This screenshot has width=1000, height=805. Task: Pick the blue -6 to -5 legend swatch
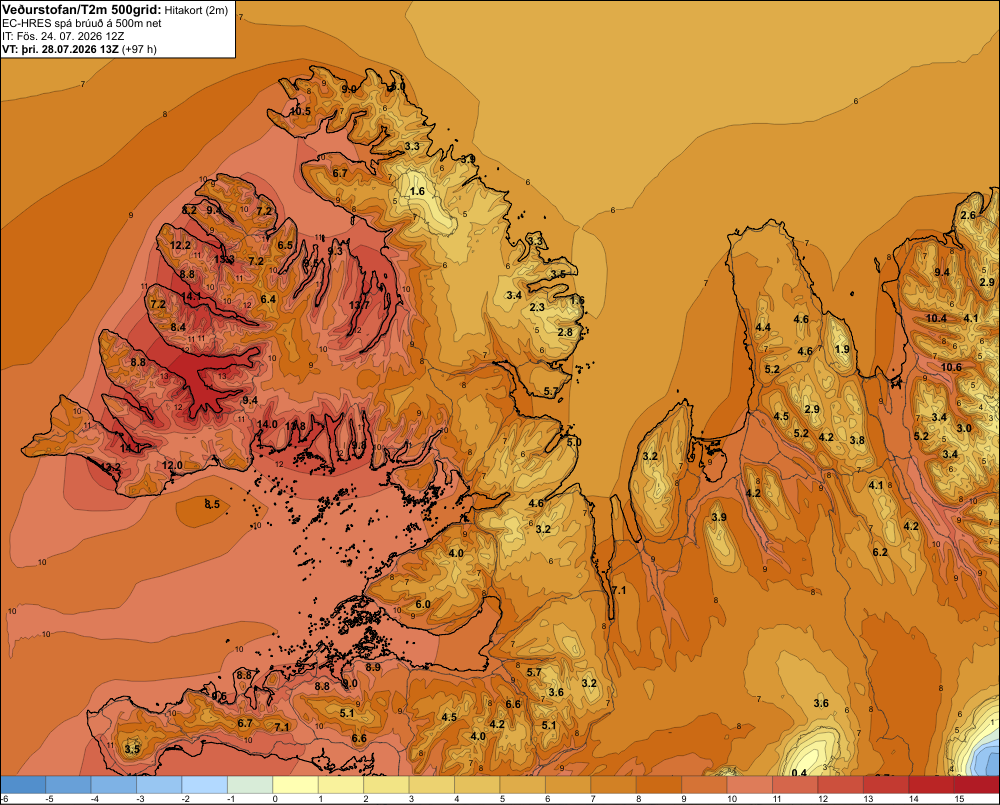pyautogui.click(x=23, y=784)
